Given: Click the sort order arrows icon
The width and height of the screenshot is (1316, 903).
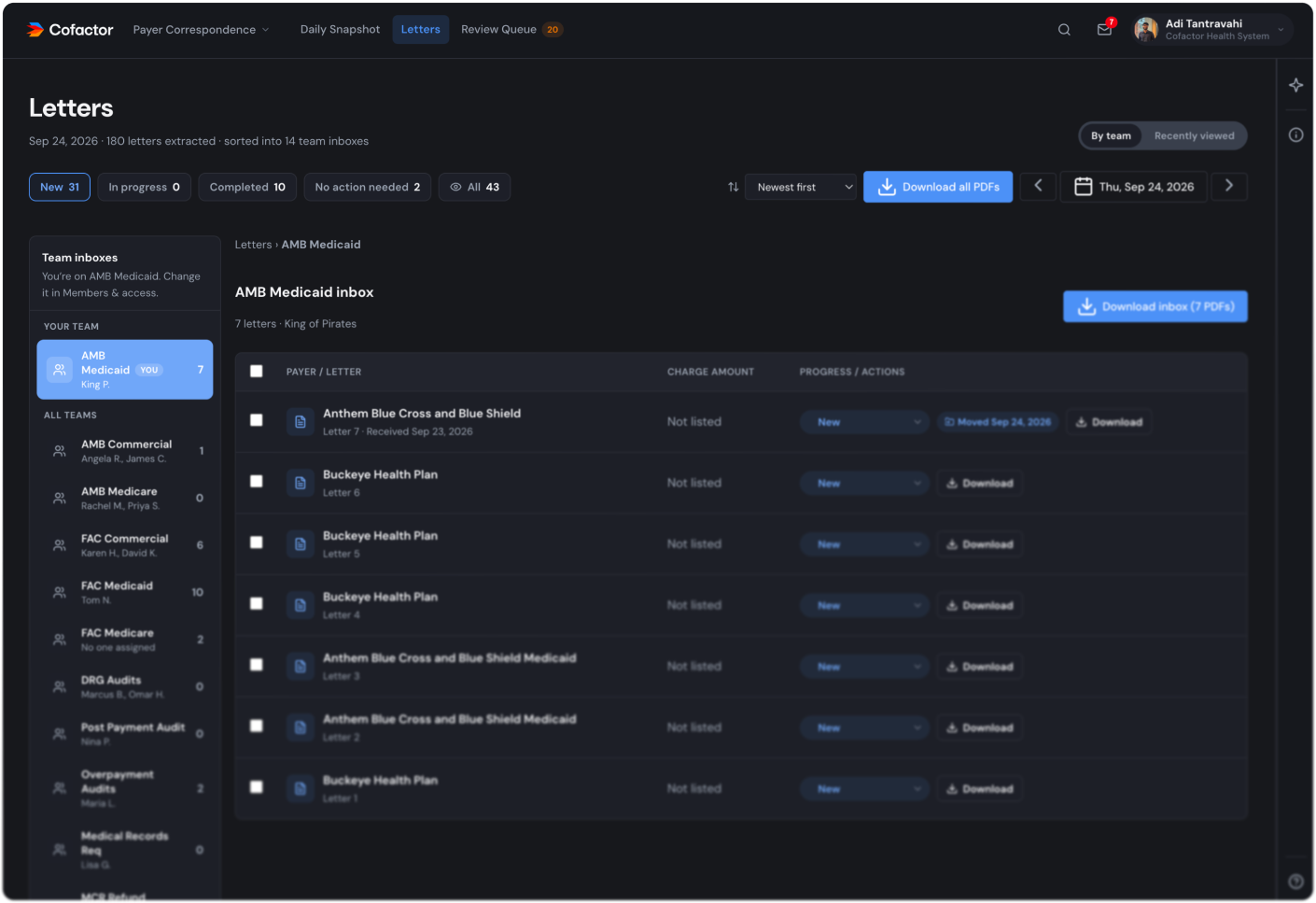Looking at the screenshot, I should (734, 188).
